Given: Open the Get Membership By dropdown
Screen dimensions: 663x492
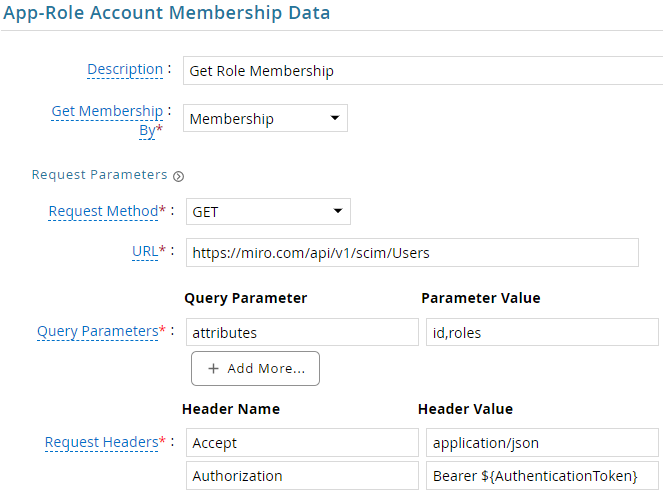Looking at the screenshot, I should [265, 118].
